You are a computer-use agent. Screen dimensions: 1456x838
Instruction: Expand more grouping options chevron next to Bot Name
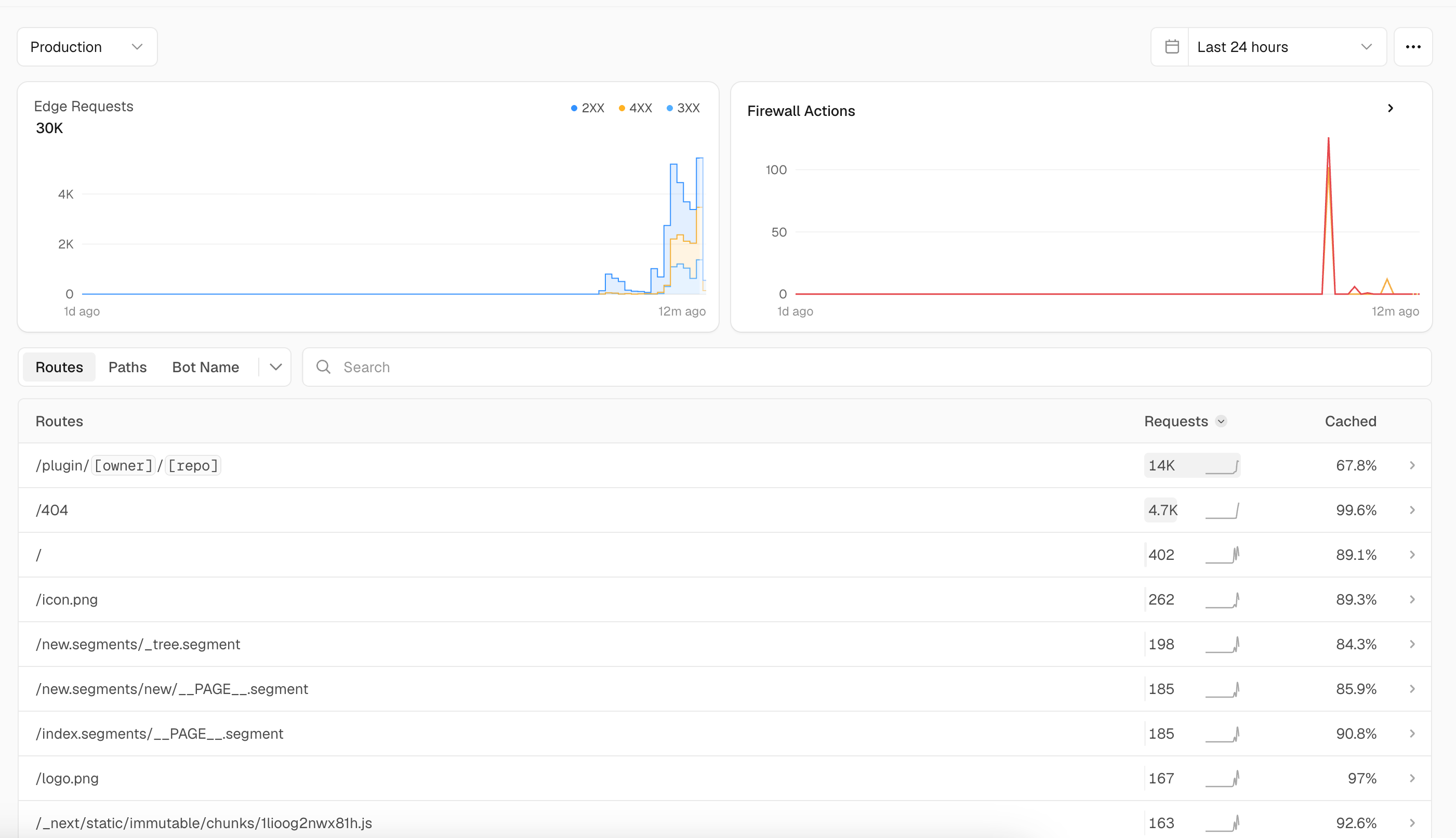click(275, 367)
